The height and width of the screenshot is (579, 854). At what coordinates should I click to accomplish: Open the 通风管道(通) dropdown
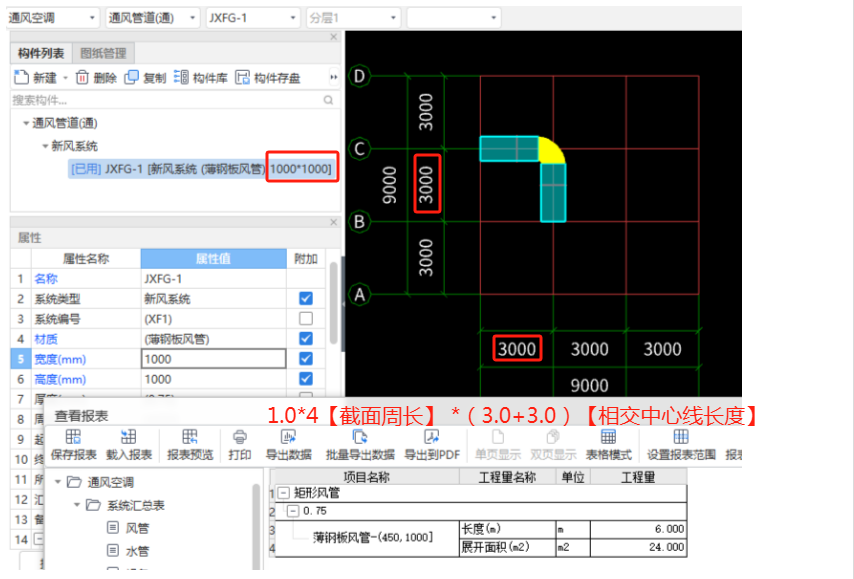[x=192, y=18]
